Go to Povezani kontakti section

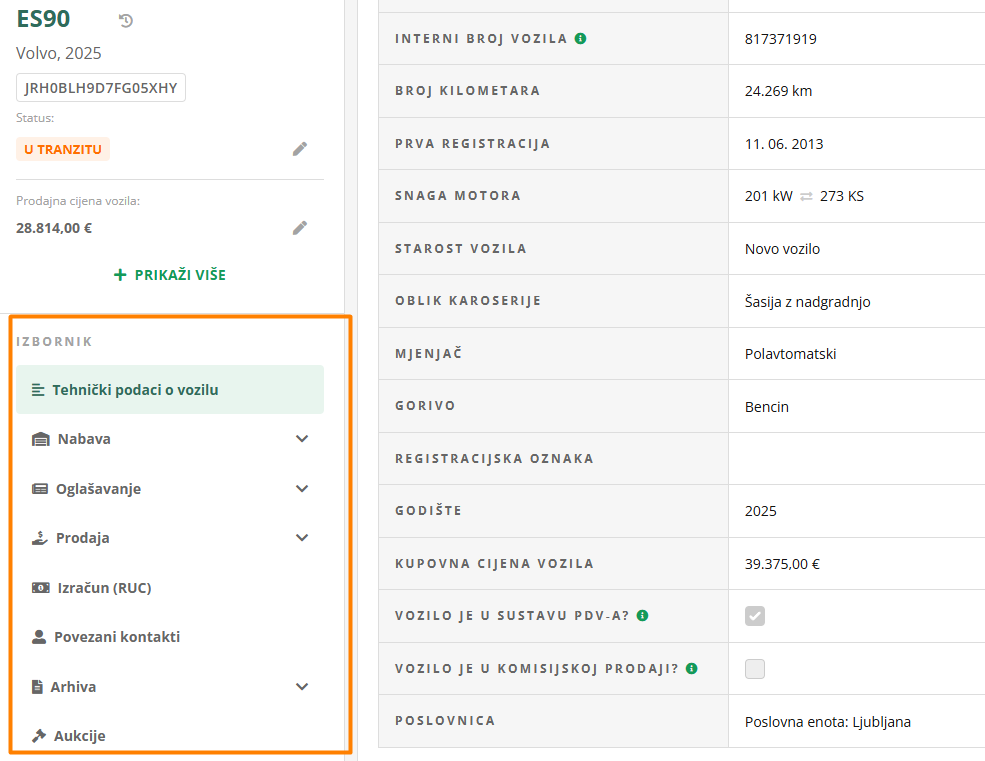(116, 637)
